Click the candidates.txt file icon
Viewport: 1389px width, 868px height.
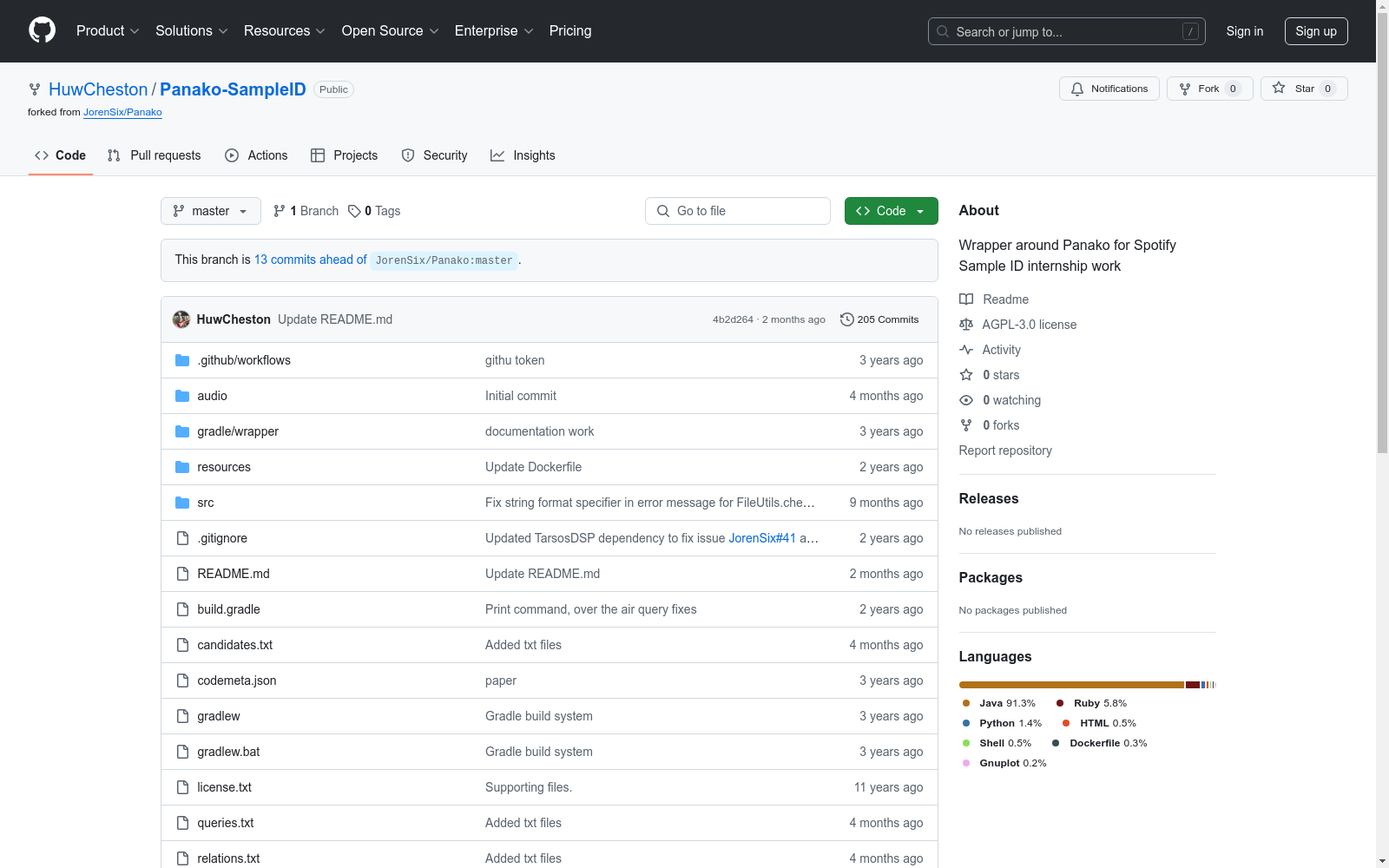[182, 645]
